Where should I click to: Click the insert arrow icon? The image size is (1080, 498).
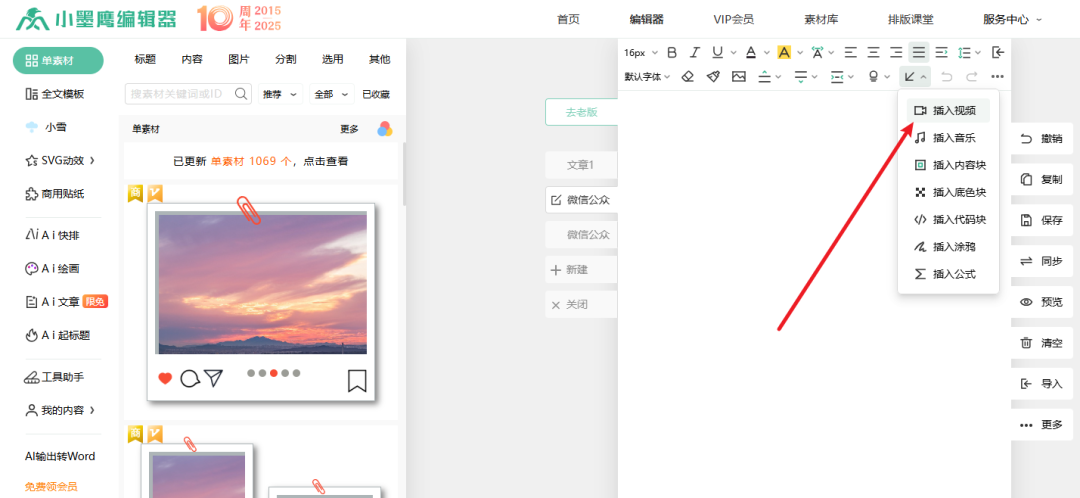[x=910, y=76]
